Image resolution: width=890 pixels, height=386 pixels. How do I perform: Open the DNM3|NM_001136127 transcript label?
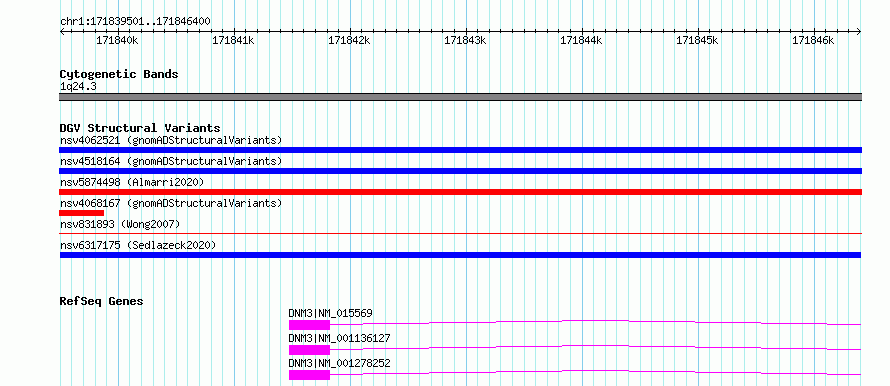[339, 338]
